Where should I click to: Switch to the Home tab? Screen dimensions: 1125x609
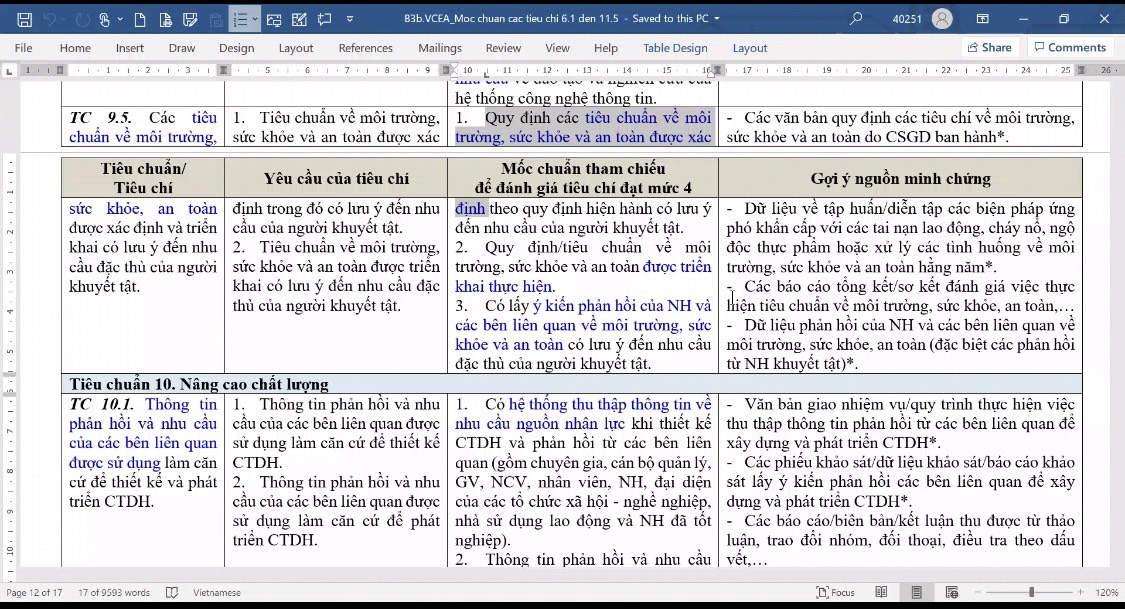(x=75, y=48)
